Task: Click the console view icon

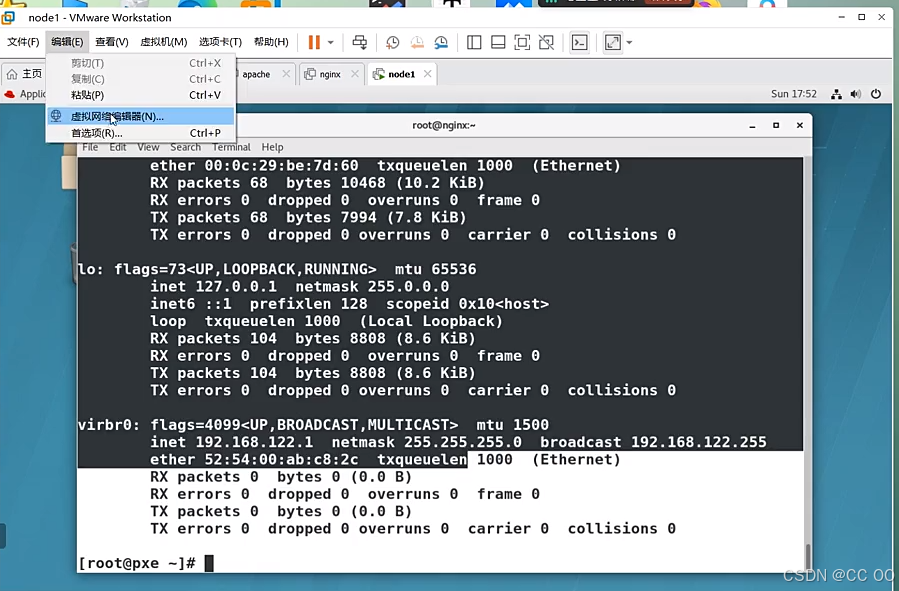Action: pyautogui.click(x=580, y=42)
